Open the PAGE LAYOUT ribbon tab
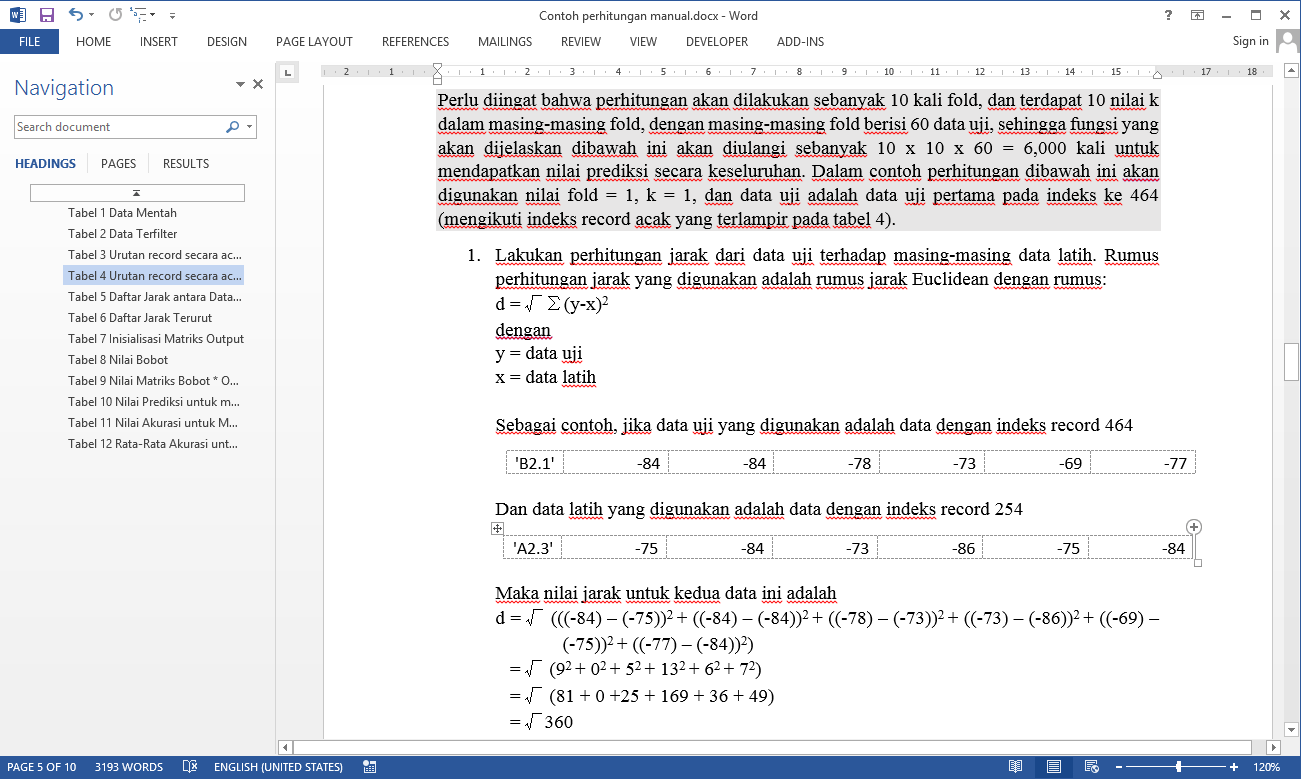The image size is (1301, 779). pos(314,42)
